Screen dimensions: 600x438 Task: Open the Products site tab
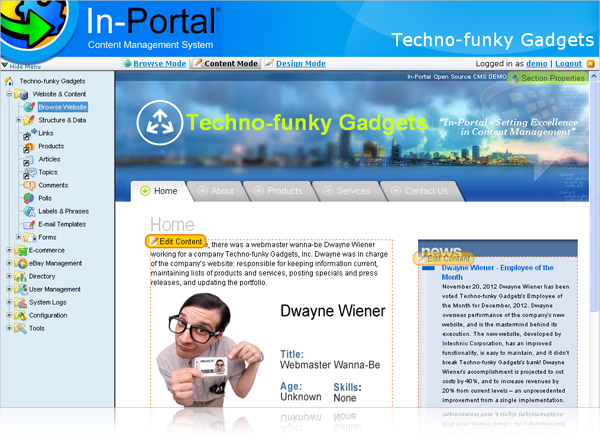(279, 191)
